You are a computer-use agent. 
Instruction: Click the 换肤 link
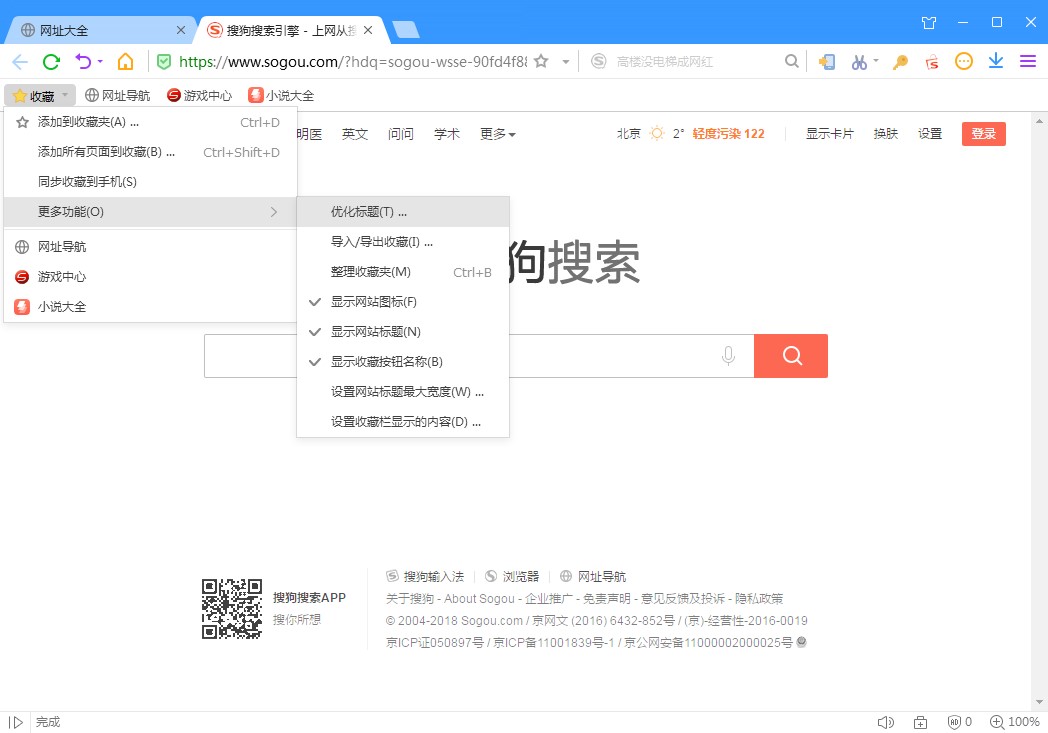click(886, 134)
